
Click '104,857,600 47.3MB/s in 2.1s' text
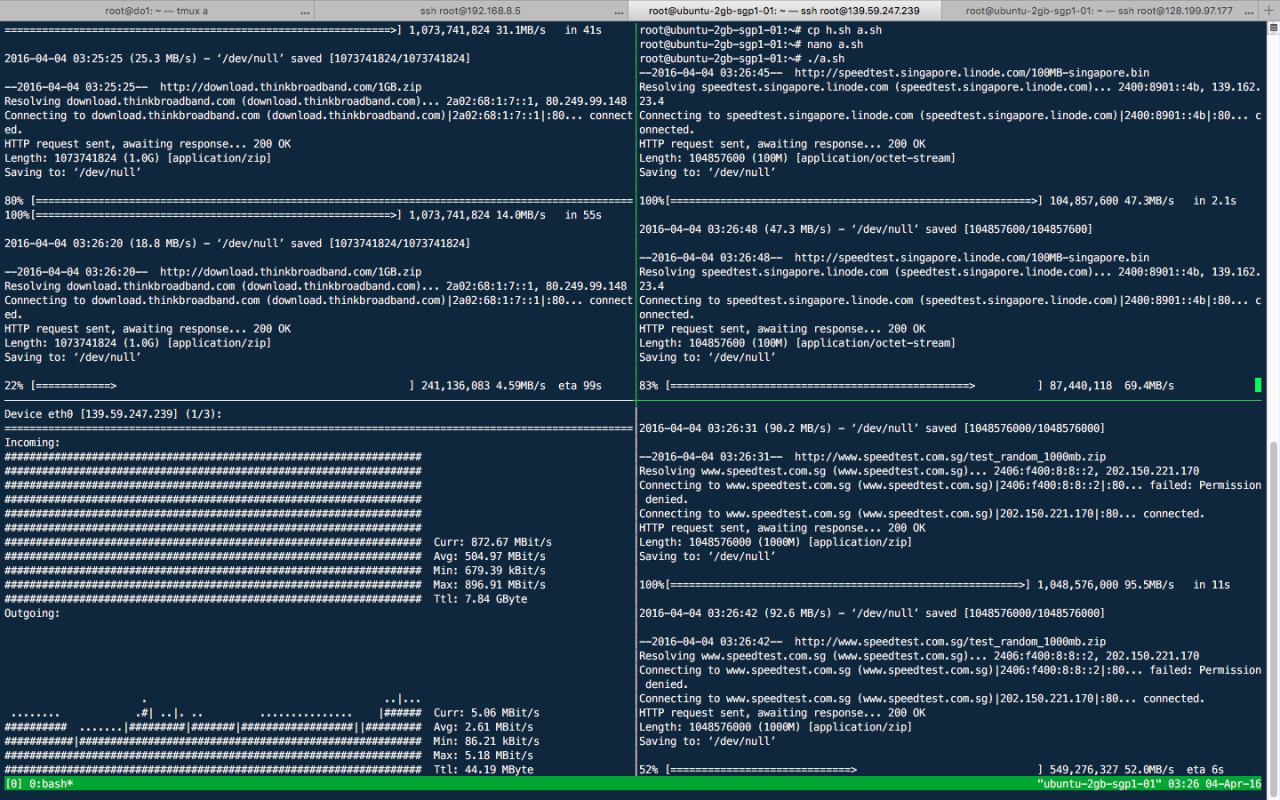pos(1143,201)
